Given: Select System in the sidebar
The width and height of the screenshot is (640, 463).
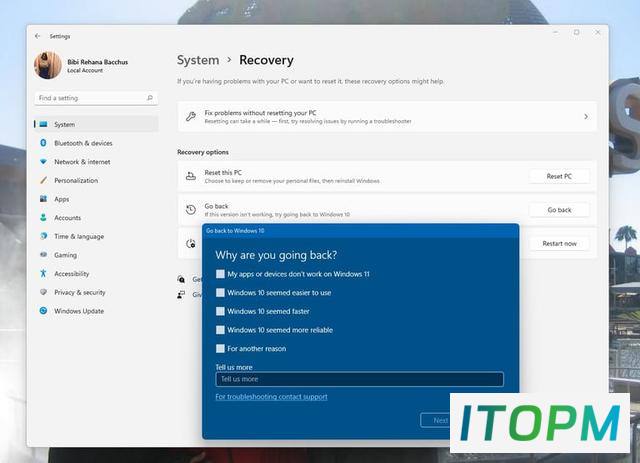Looking at the screenshot, I should (96, 124).
